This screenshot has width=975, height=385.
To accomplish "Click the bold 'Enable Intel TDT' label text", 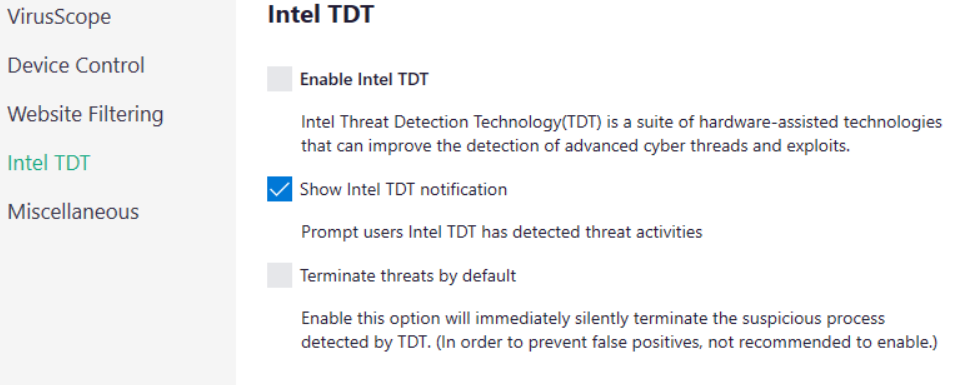I will coord(364,80).
